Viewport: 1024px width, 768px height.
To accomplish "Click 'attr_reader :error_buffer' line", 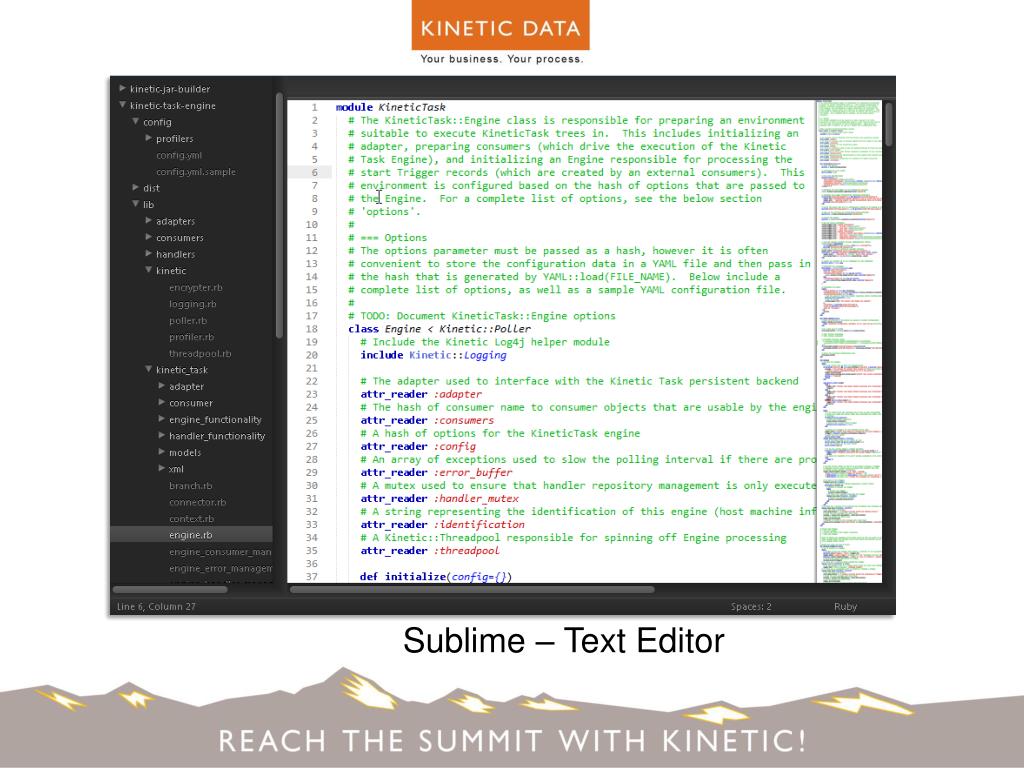I will pos(436,473).
